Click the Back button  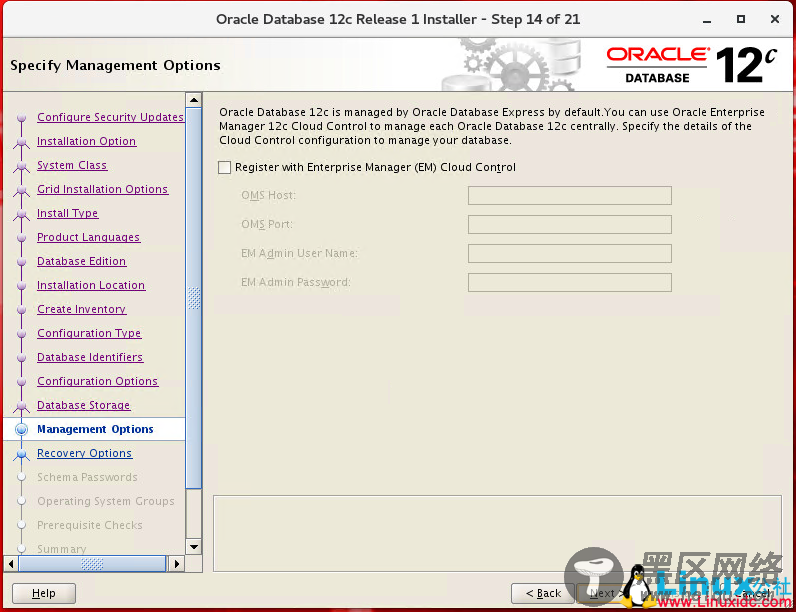543,593
